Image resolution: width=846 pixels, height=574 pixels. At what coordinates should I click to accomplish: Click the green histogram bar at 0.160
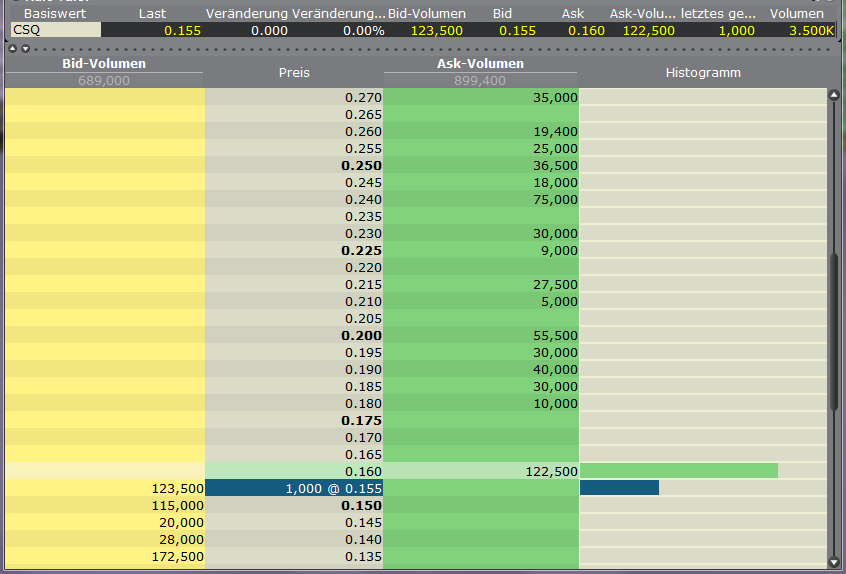click(x=678, y=471)
